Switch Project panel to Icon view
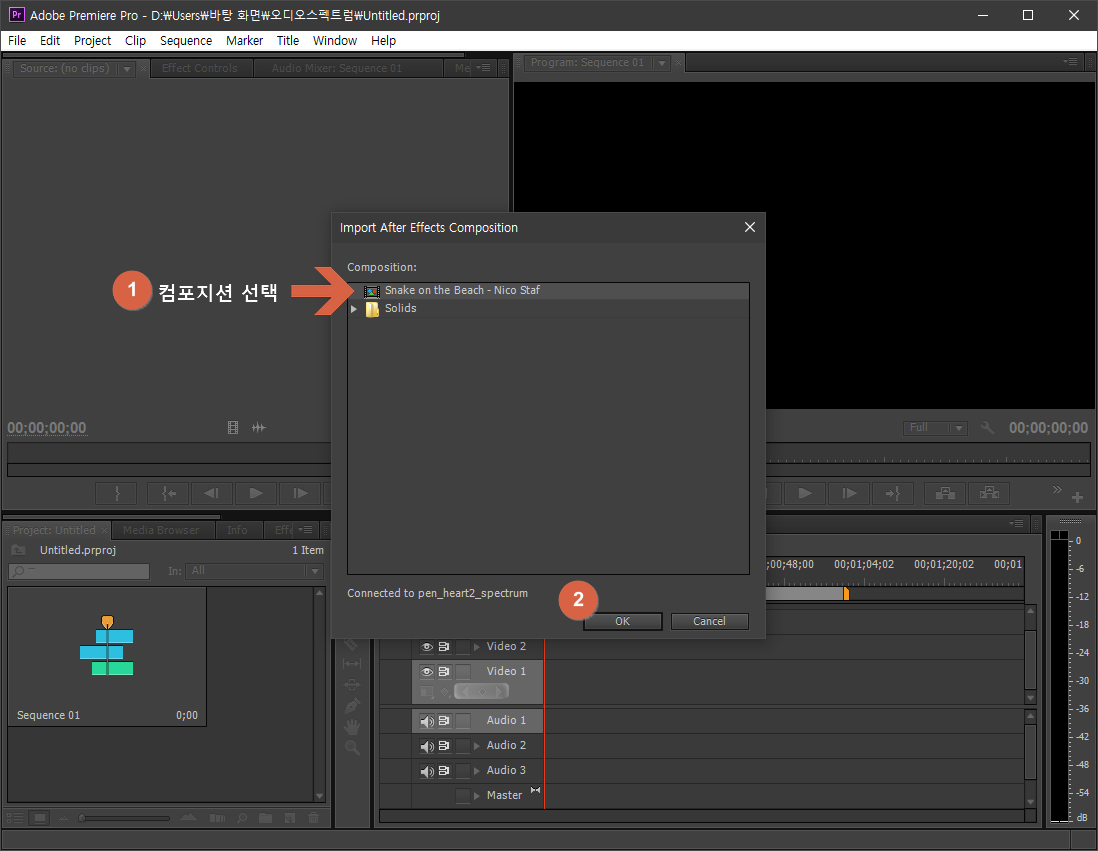The height and width of the screenshot is (851, 1098). (x=40, y=817)
